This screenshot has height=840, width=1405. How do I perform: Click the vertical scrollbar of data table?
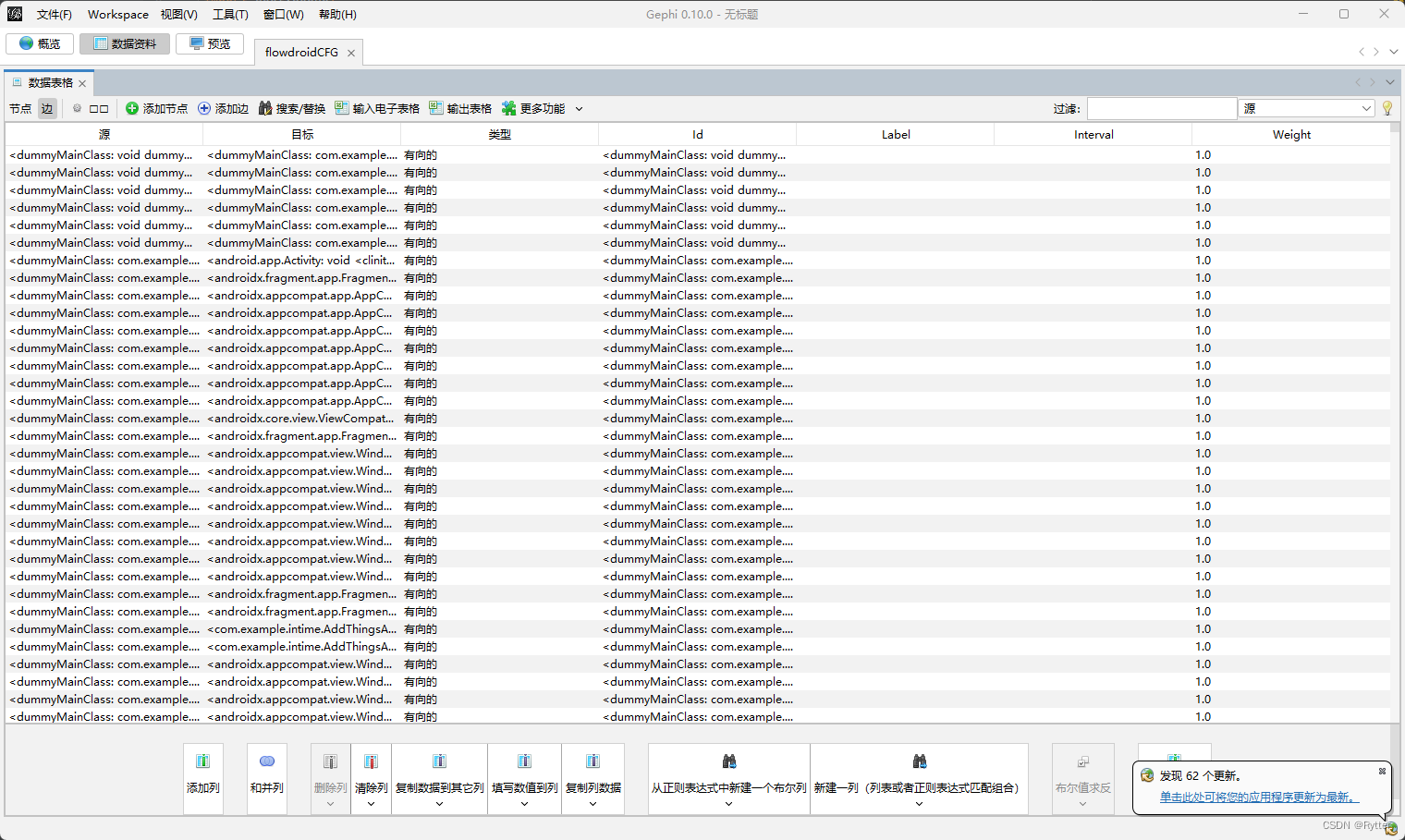tap(1395, 422)
